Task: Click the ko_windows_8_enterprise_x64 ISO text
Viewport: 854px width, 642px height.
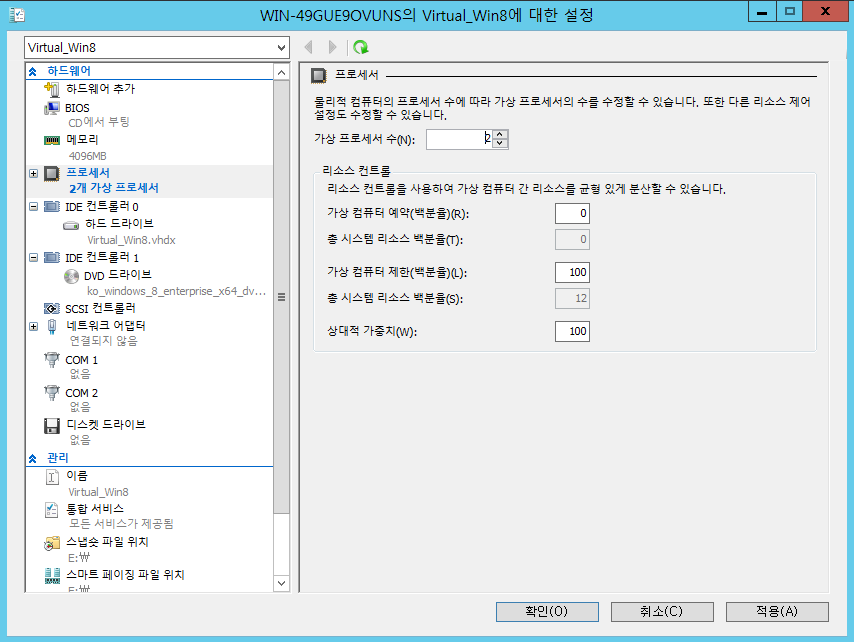Action: pos(176,291)
